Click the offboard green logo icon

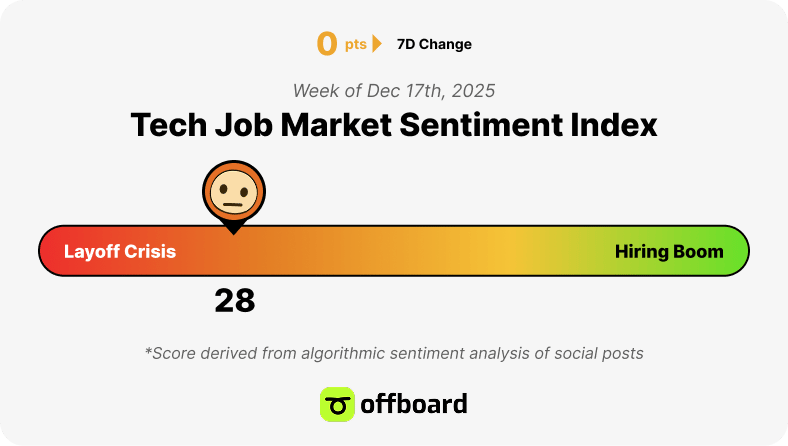pos(337,404)
